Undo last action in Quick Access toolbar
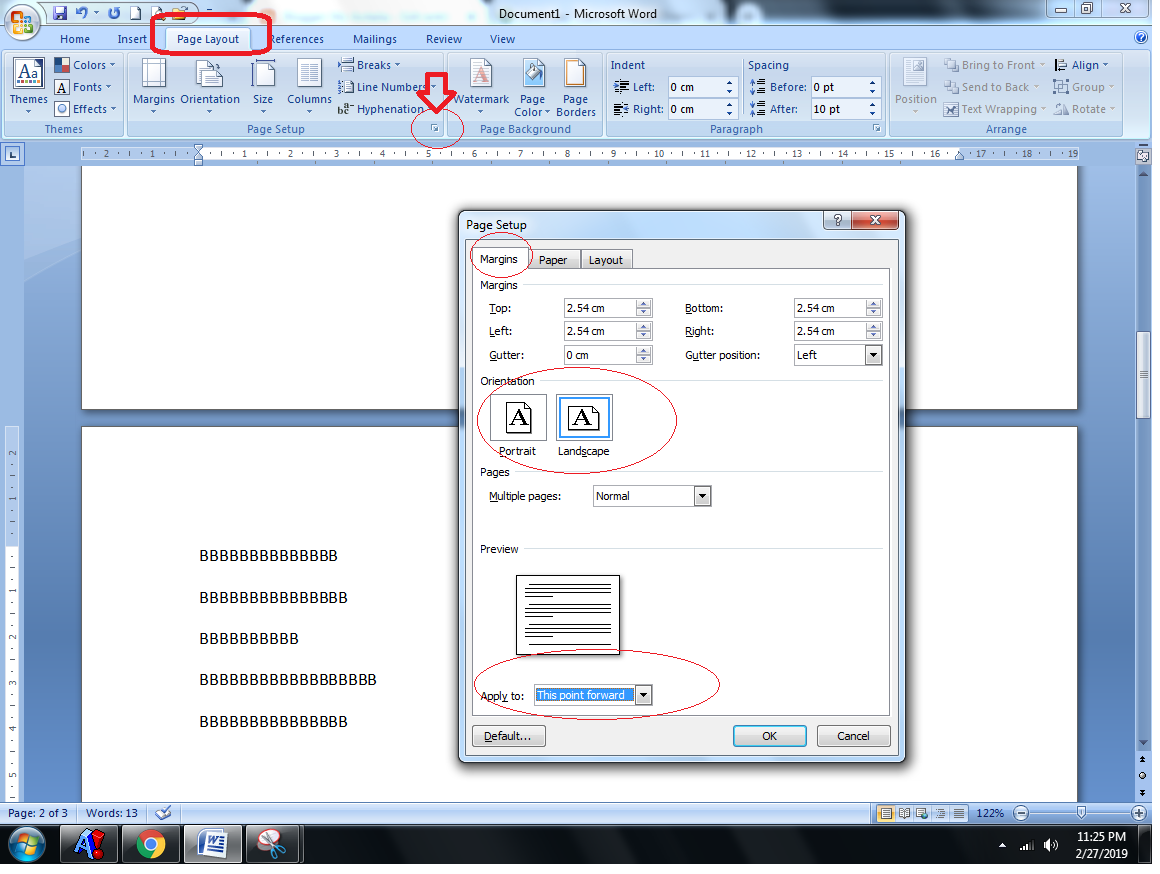 [x=81, y=13]
